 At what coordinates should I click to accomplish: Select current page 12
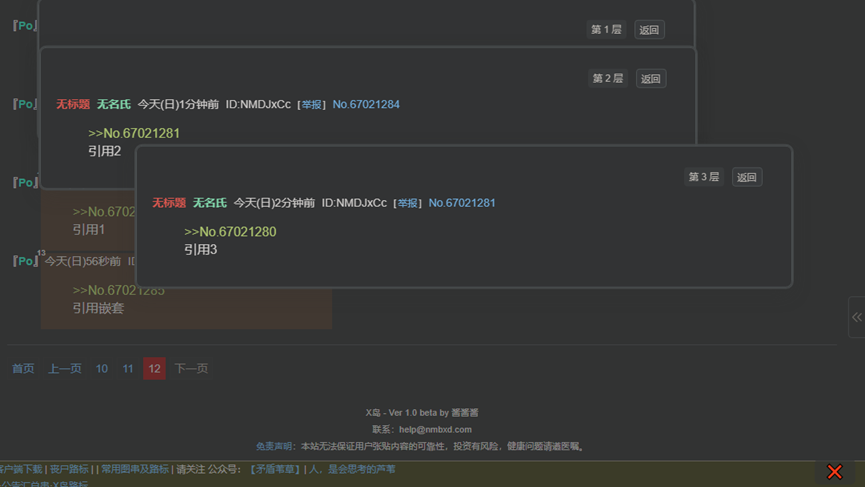point(154,369)
